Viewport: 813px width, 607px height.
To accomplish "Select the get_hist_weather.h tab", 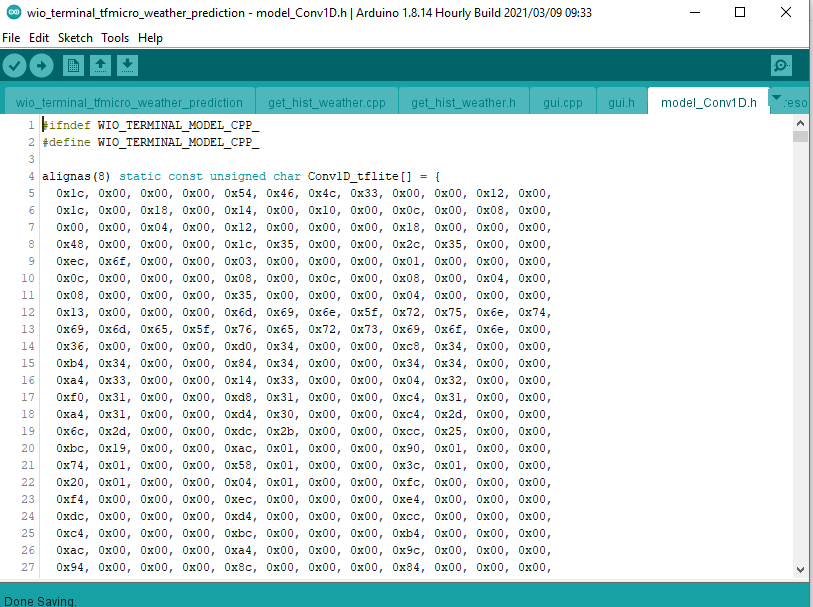I will pos(463,102).
